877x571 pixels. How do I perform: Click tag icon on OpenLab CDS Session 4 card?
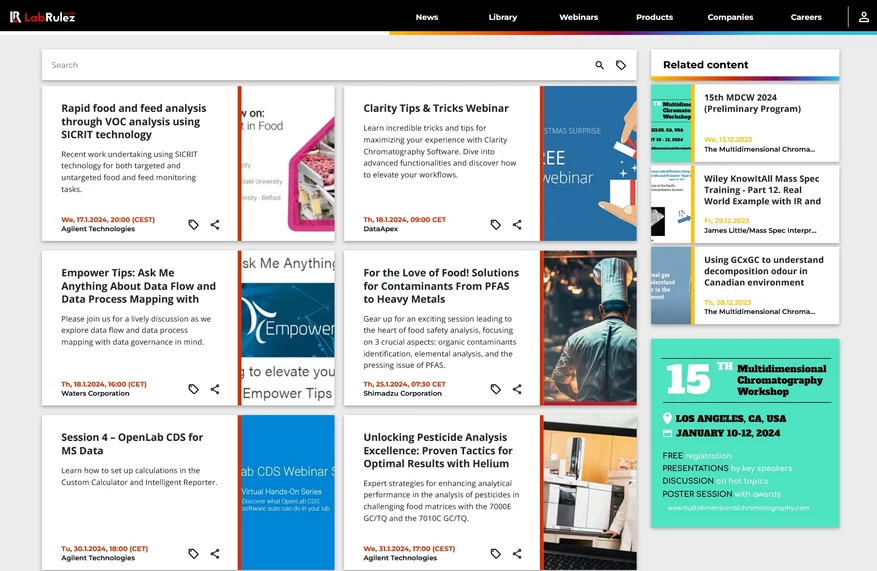tap(194, 553)
